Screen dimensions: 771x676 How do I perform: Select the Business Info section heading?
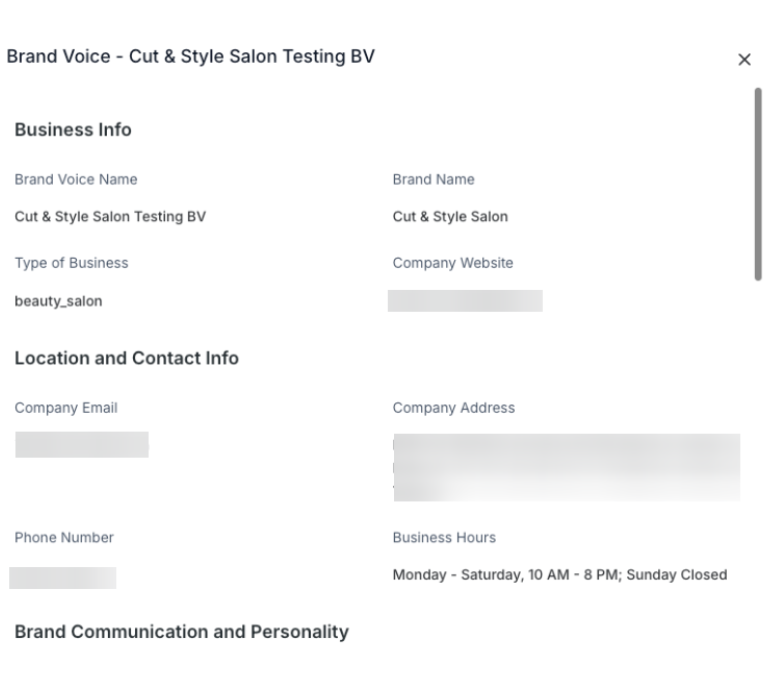tap(73, 130)
